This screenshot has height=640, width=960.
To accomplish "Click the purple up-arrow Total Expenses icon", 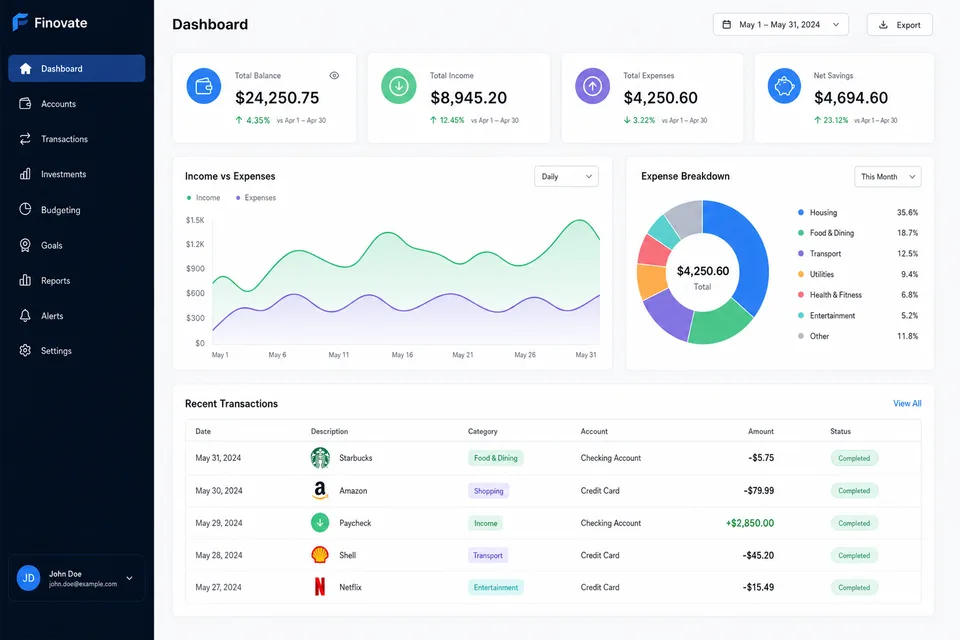I will coord(592,86).
